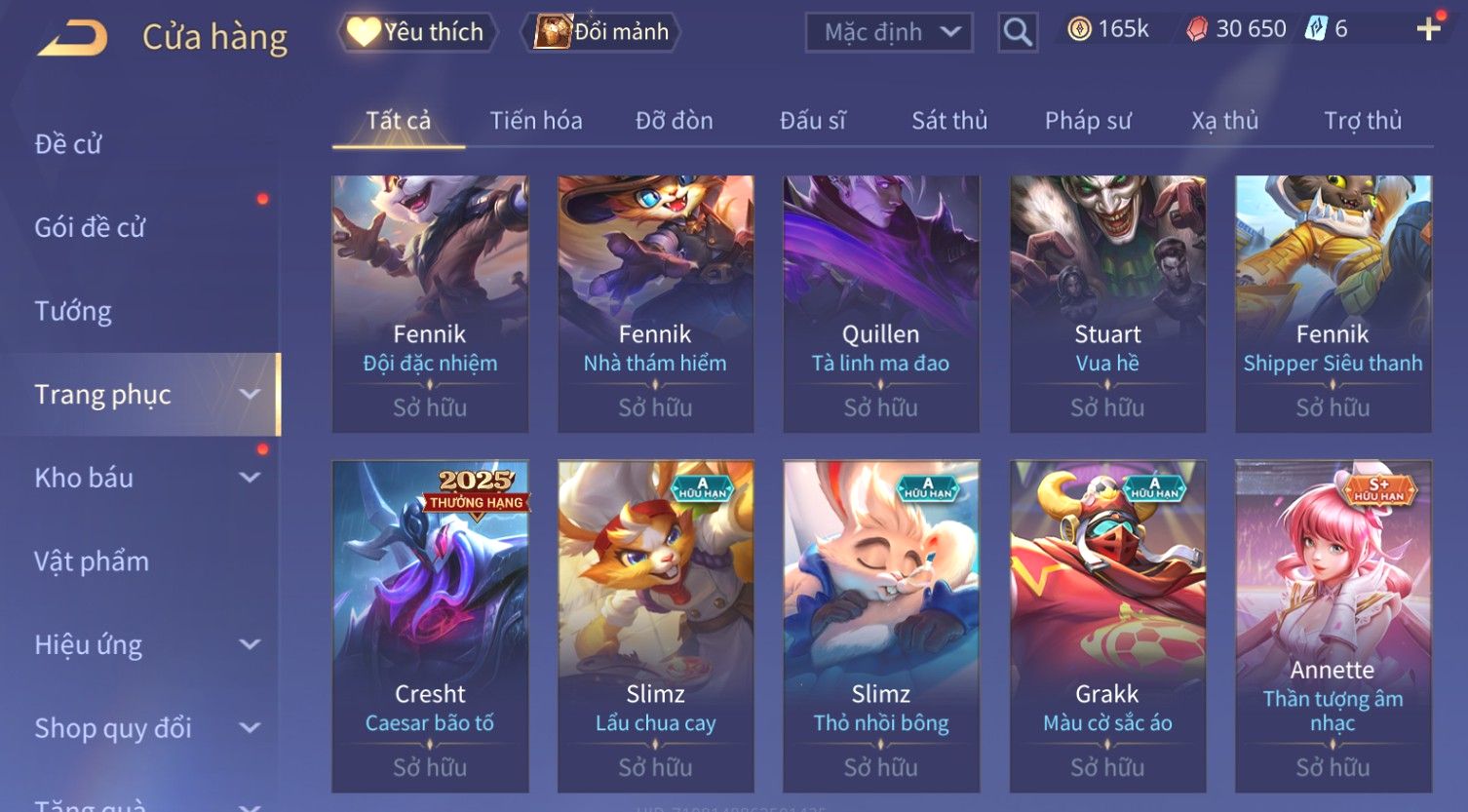Click the golden back arrow icon
1468x812 pixels.
[x=72, y=37]
